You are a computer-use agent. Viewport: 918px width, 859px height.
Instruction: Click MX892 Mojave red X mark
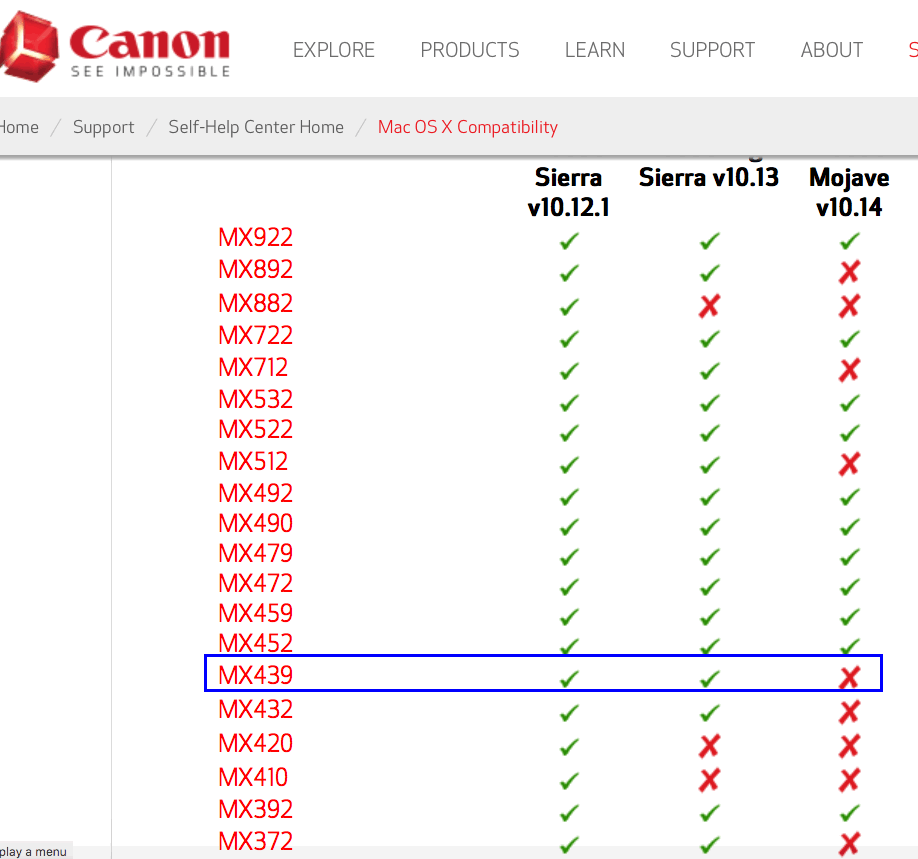pos(850,272)
